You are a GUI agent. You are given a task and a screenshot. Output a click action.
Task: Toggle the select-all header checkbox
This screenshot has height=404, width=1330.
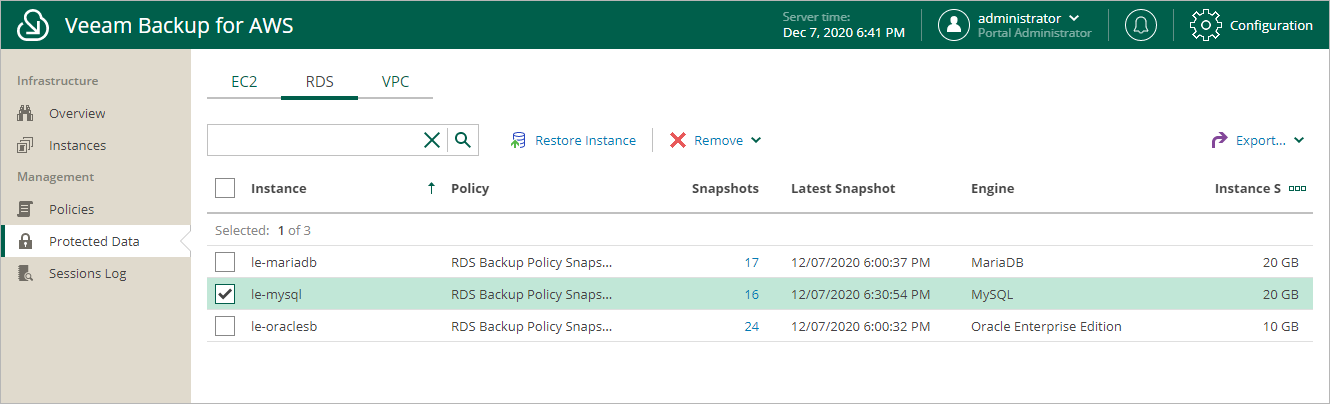225,188
